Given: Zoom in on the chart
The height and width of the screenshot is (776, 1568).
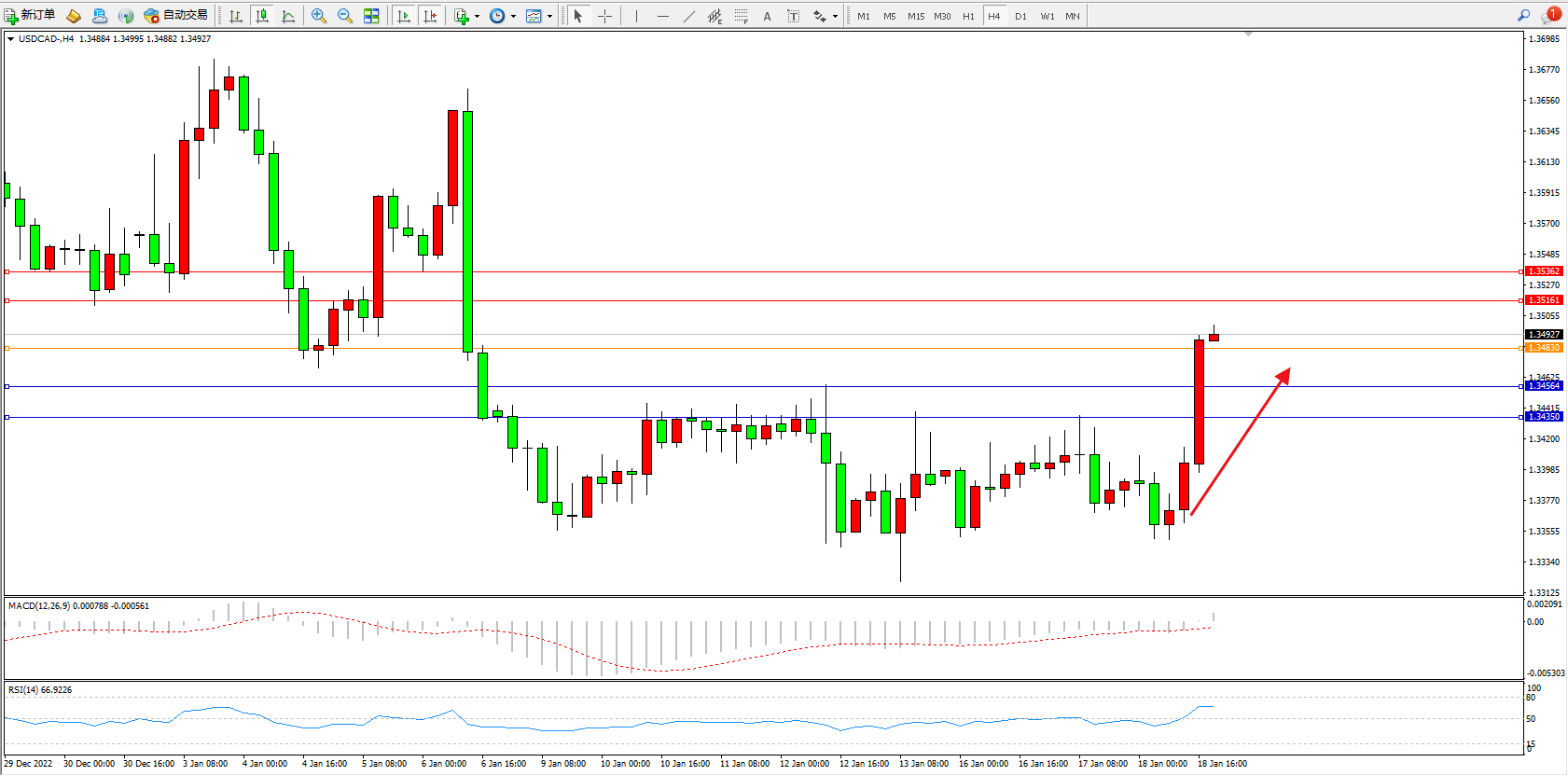Looking at the screenshot, I should (x=319, y=16).
